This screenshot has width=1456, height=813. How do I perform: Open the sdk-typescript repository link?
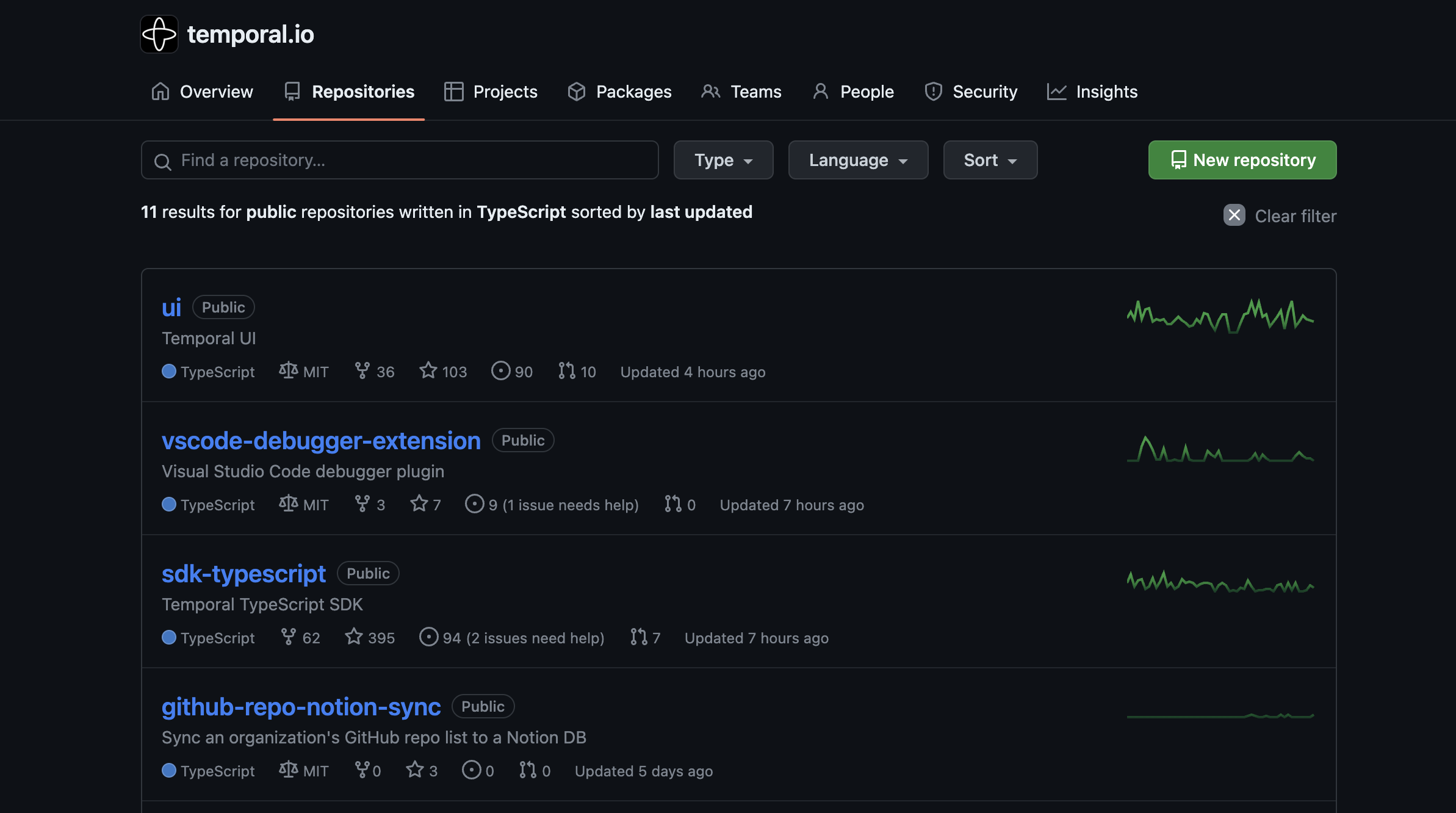[244, 572]
